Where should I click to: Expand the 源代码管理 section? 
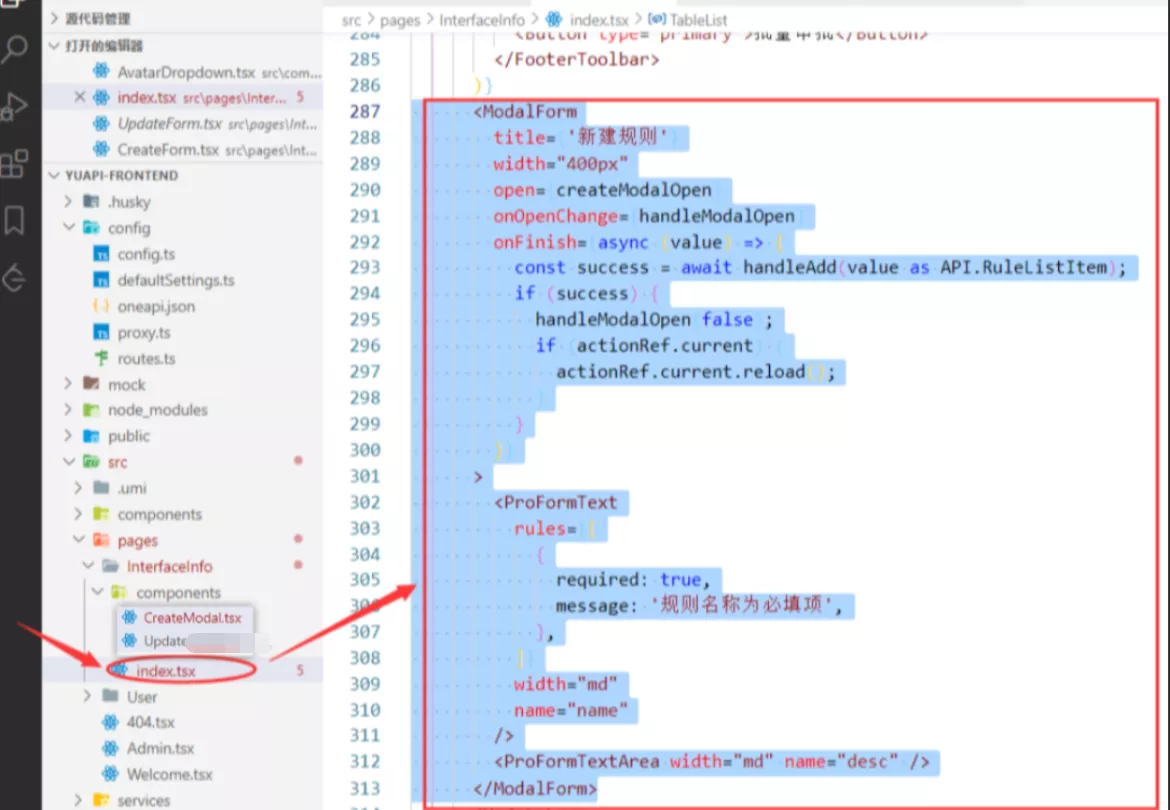[54, 18]
